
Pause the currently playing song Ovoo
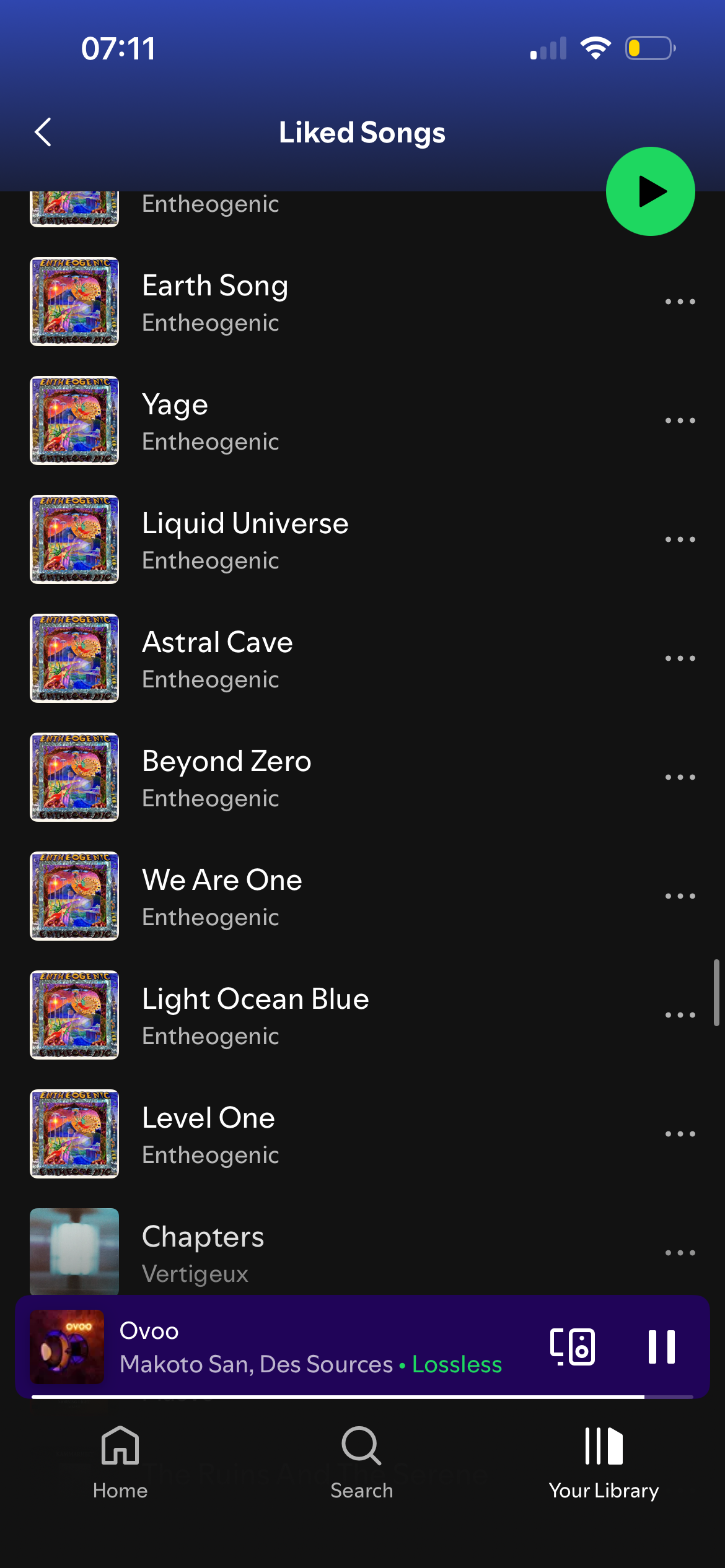coord(661,1346)
